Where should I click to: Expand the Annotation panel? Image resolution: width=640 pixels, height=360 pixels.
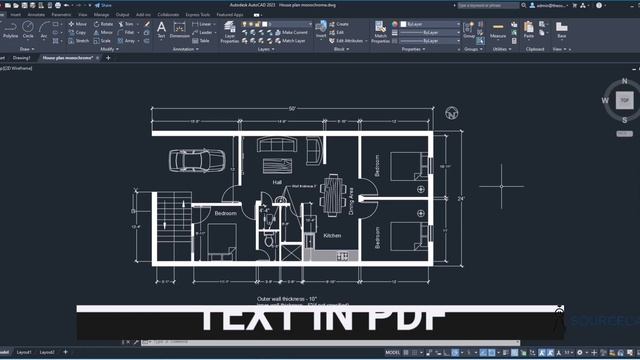coord(186,49)
